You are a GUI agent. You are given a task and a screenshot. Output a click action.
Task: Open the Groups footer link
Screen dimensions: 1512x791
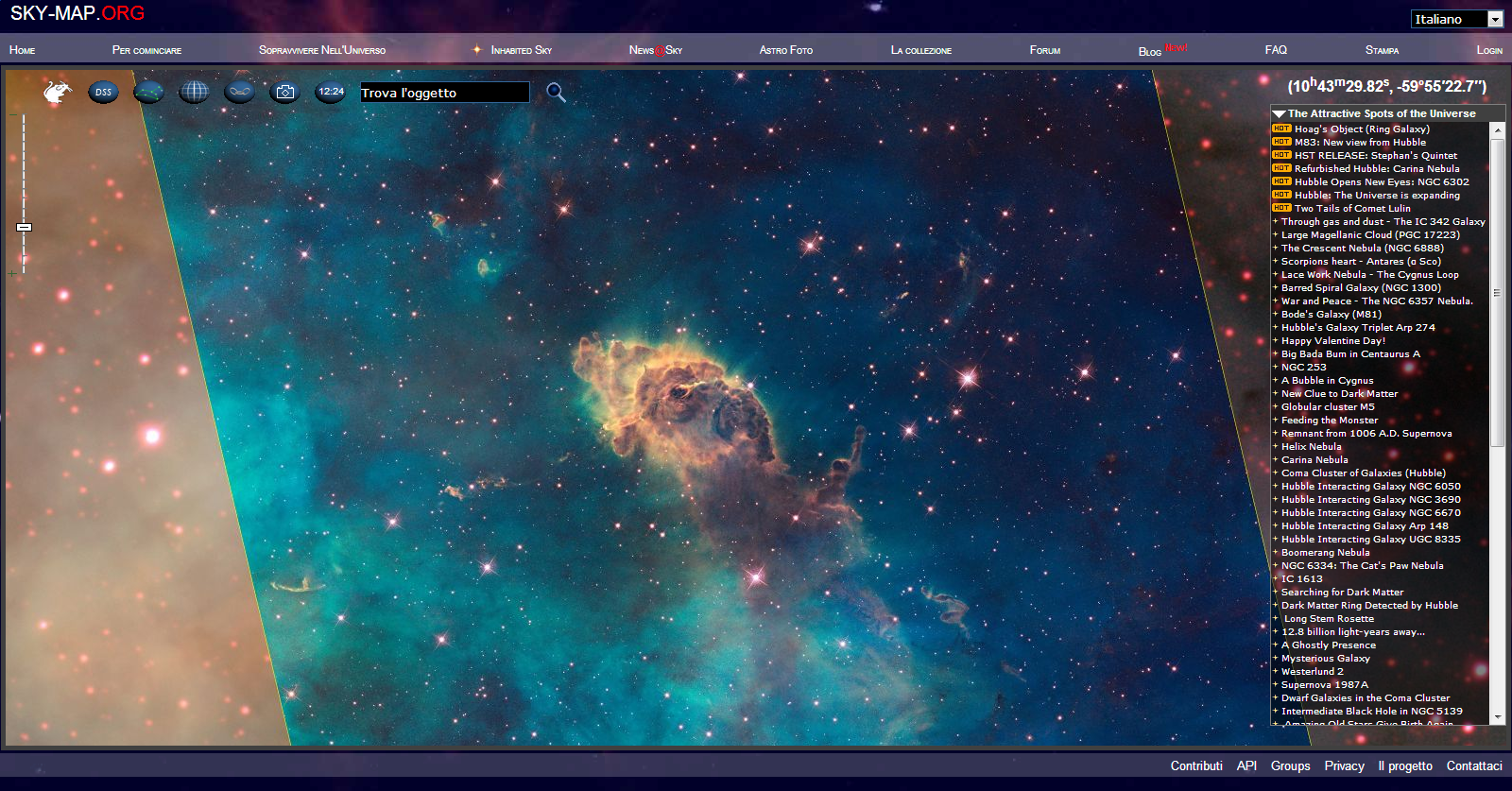tap(1290, 765)
